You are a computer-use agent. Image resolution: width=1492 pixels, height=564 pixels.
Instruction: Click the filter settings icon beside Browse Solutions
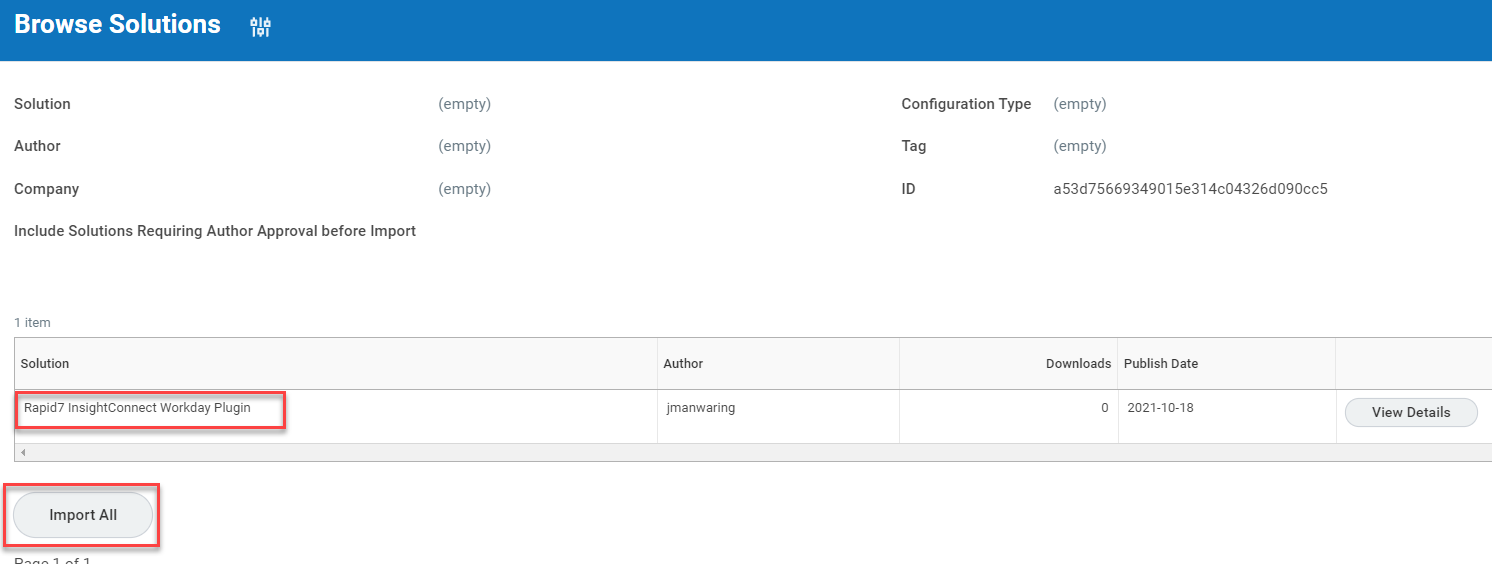260,27
